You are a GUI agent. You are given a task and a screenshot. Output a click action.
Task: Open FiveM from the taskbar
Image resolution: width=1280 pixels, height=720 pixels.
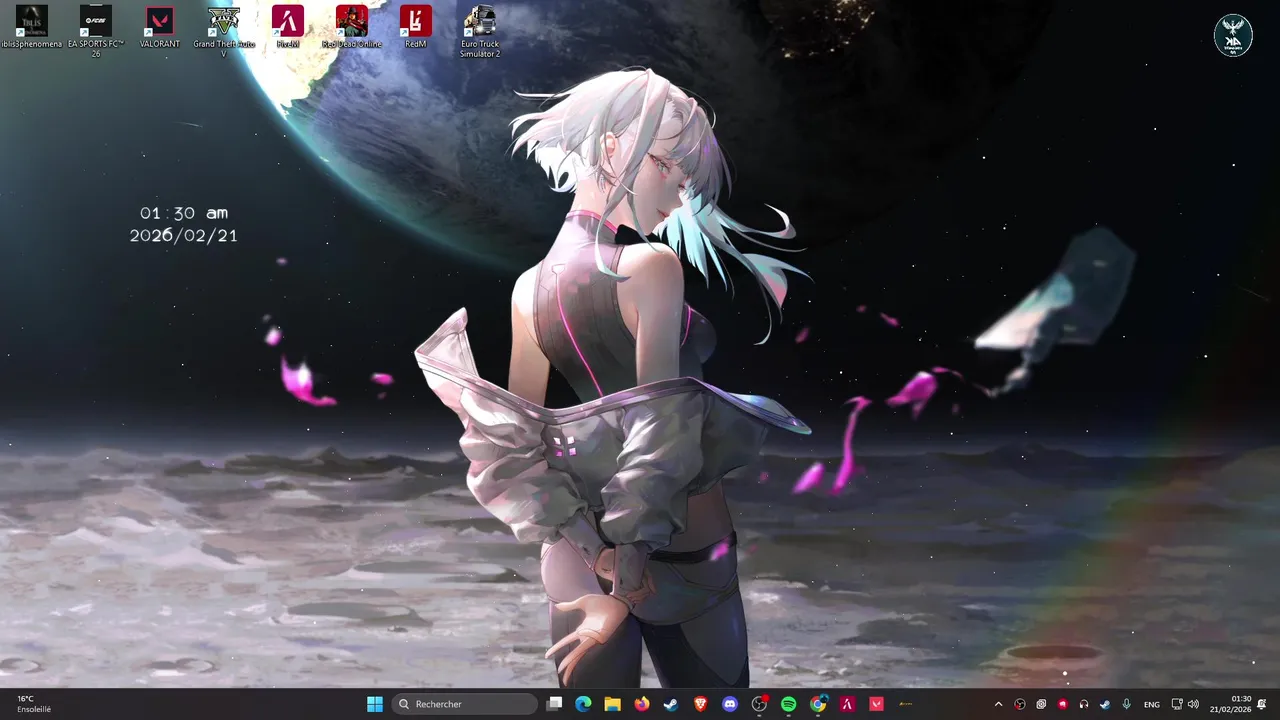click(x=847, y=704)
